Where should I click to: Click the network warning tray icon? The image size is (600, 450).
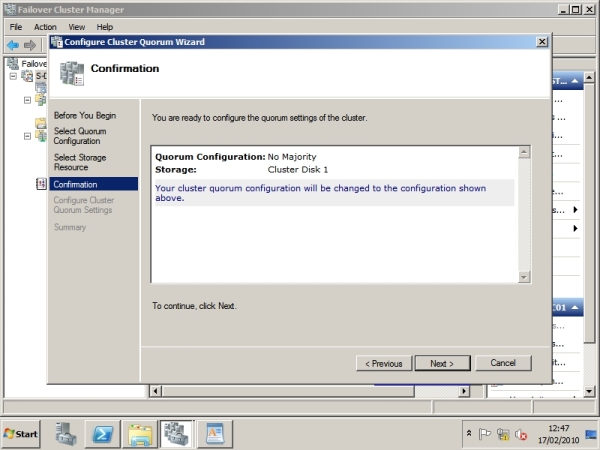point(502,434)
